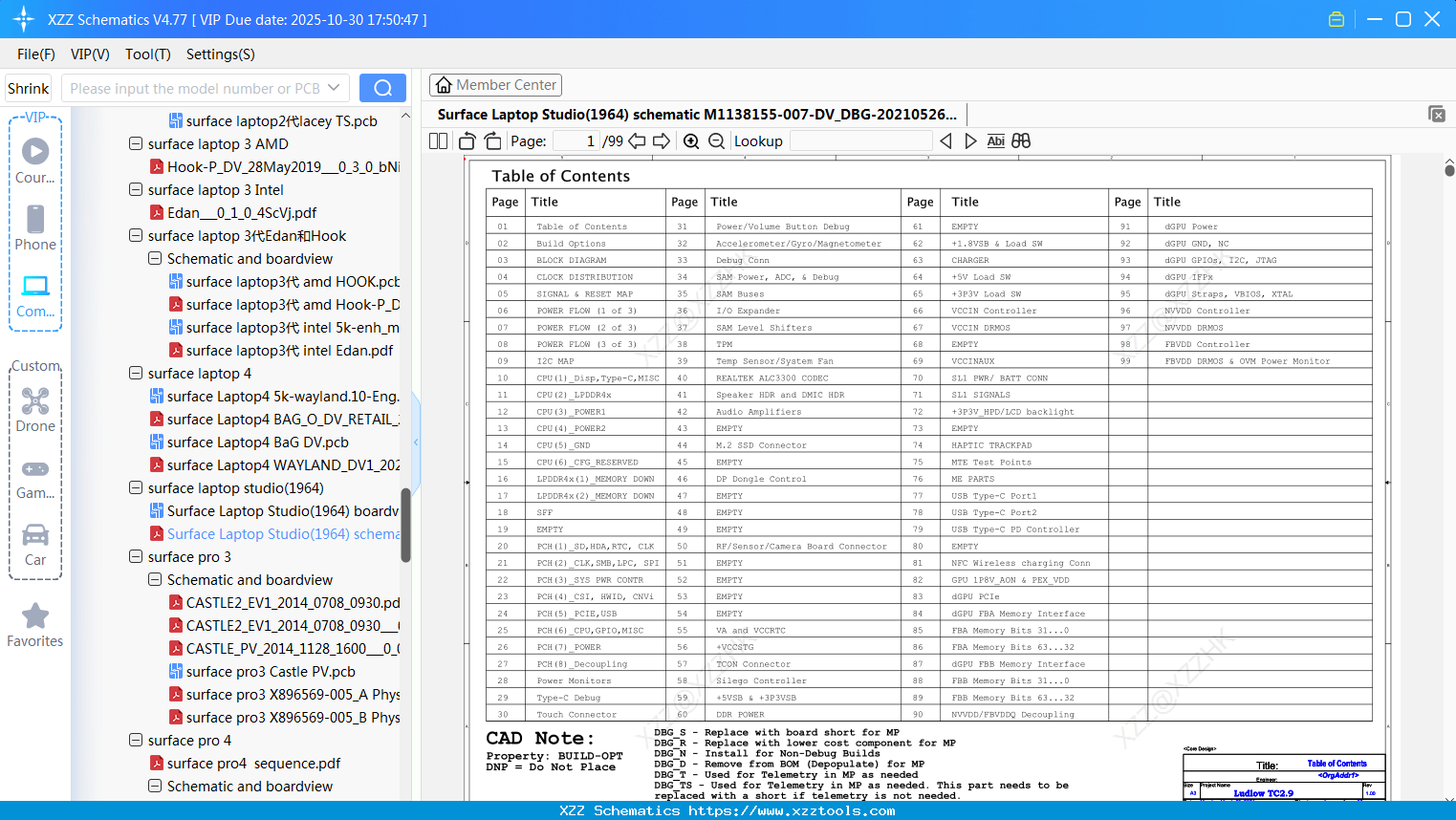
Task: Open Surface Laptop Studio(1964) boardview file
Action: 274,510
